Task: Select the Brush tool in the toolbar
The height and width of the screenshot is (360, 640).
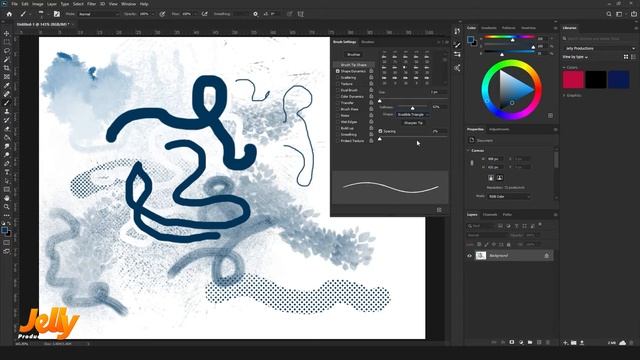Action: pyautogui.click(x=7, y=103)
